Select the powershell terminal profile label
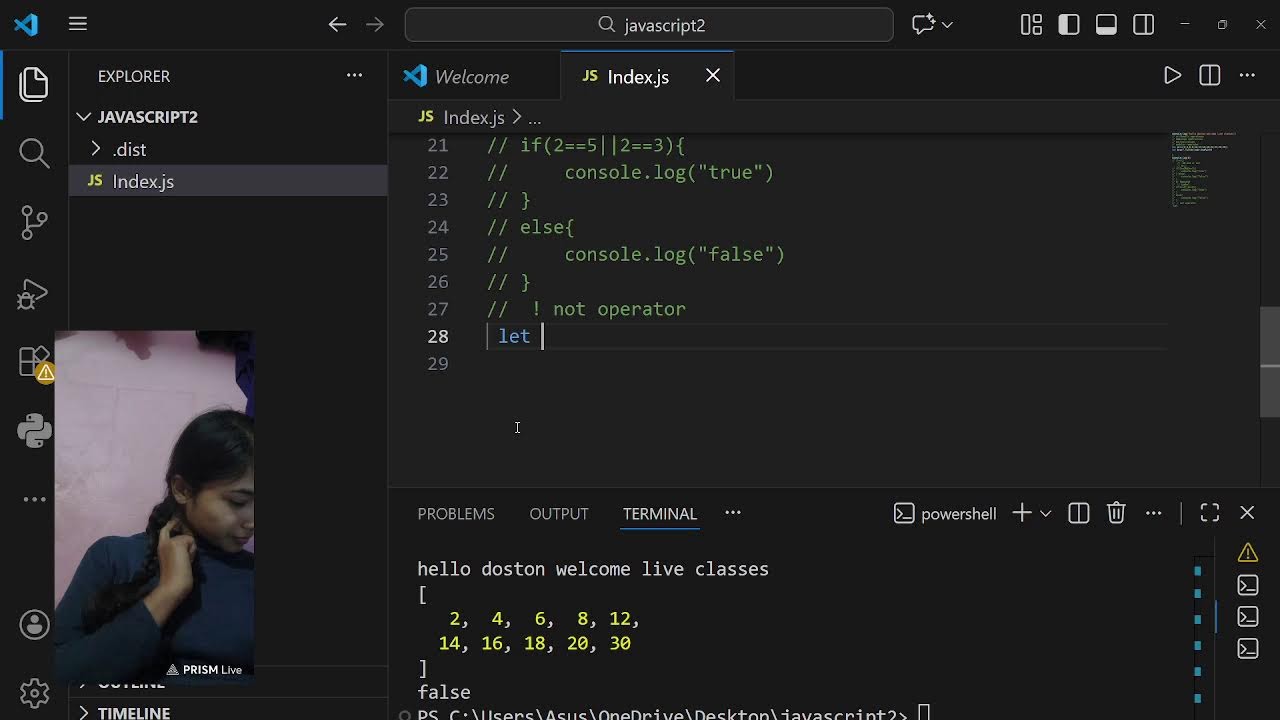The height and width of the screenshot is (720, 1280). (x=945, y=514)
